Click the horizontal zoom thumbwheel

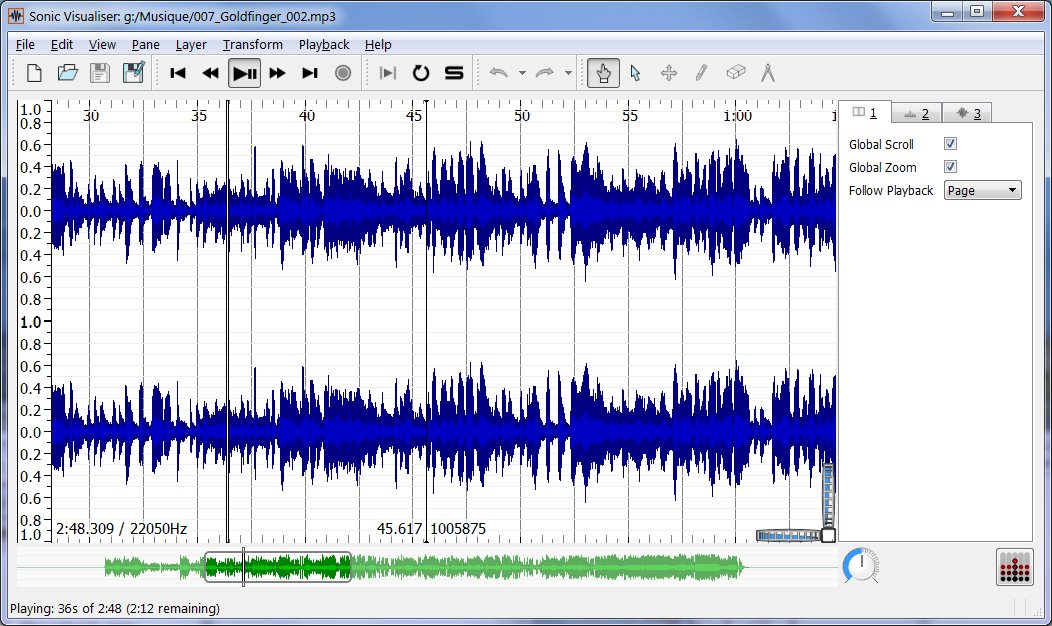(x=788, y=535)
